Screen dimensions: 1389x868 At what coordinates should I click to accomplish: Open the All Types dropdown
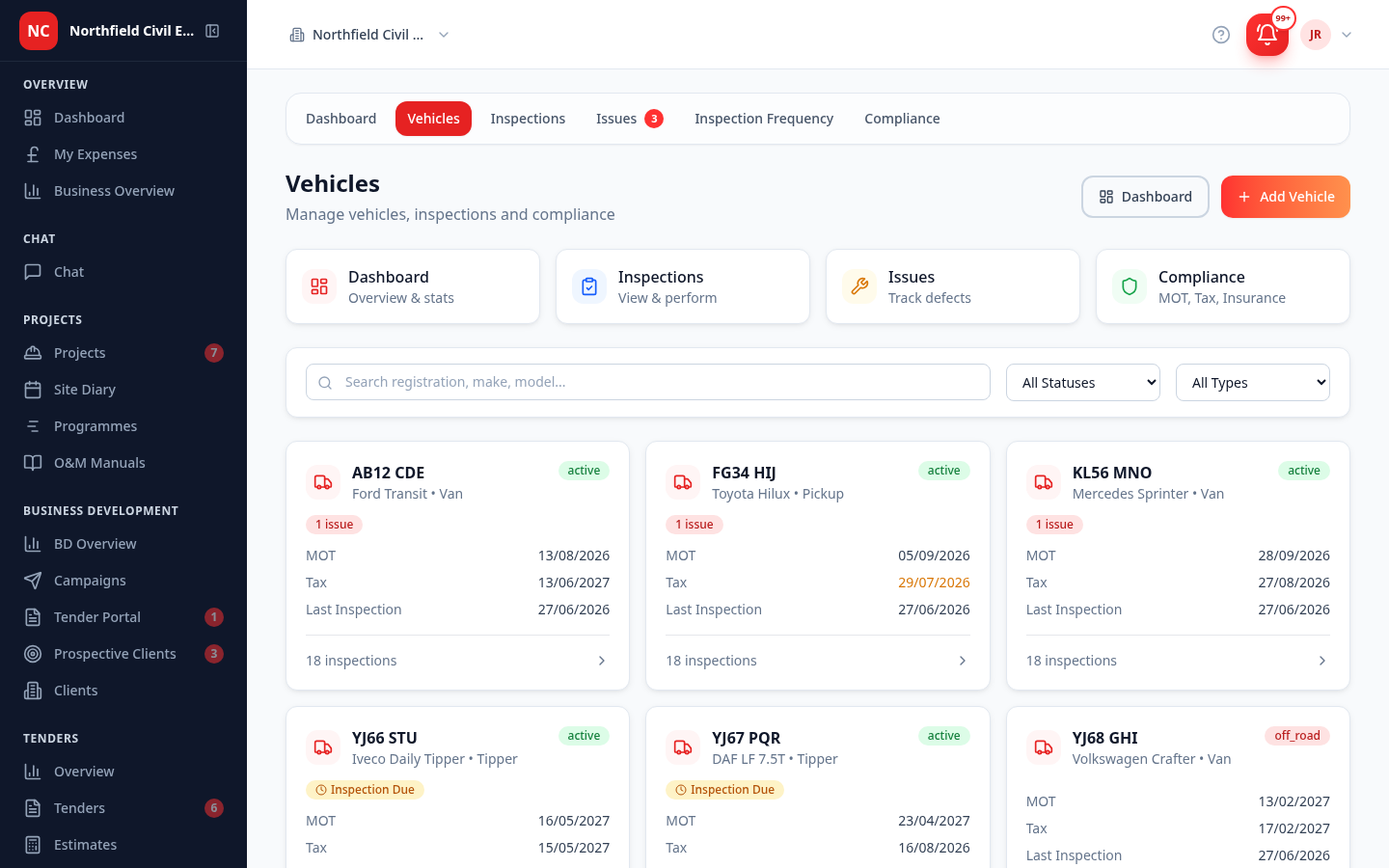coord(1253,383)
